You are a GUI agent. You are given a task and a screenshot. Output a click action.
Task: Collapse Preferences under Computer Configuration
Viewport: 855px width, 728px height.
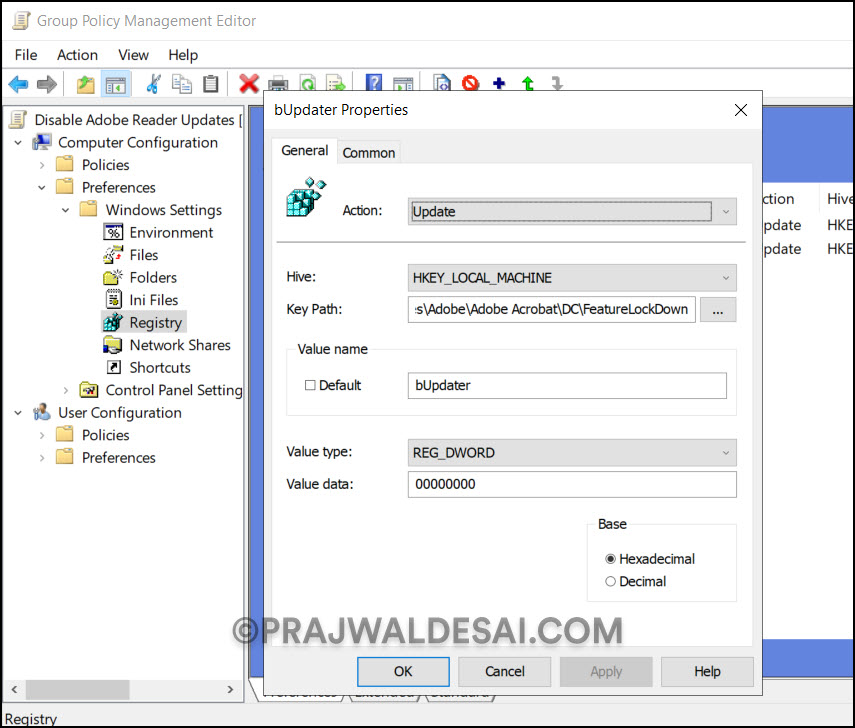tap(42, 188)
